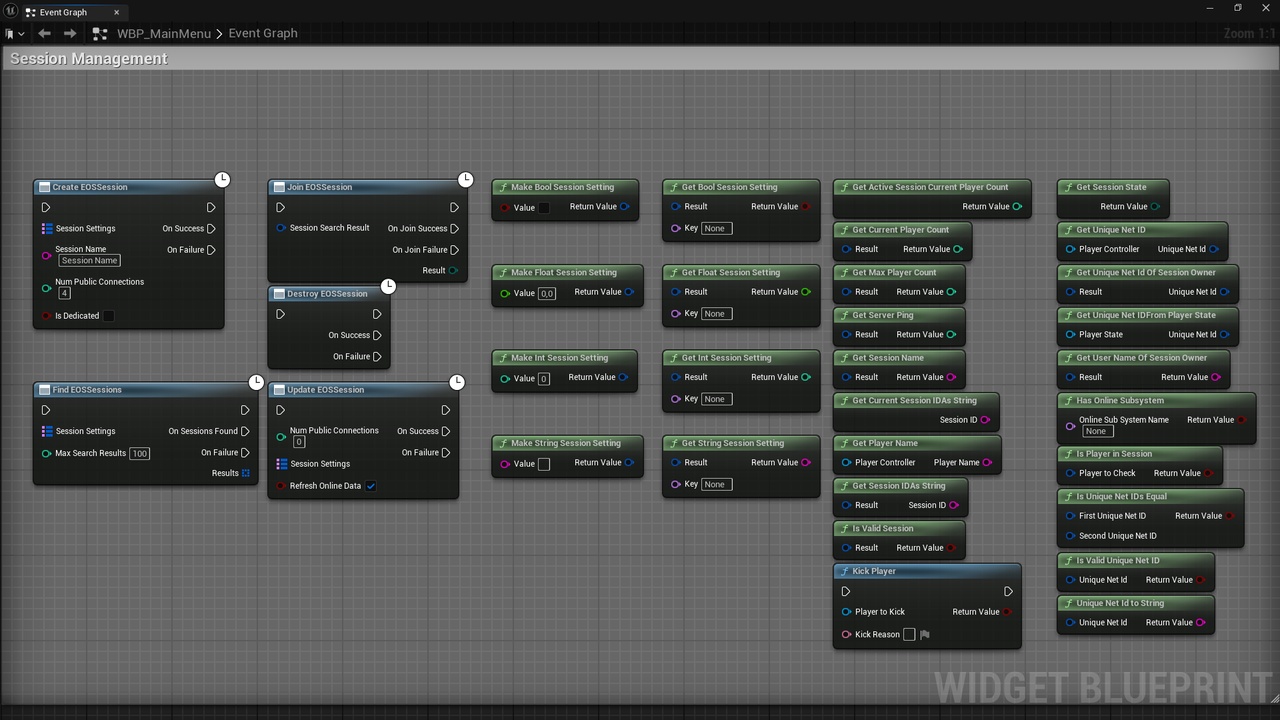Click WBP_MainMenu in the breadcrumb
1280x720 pixels.
pos(164,33)
